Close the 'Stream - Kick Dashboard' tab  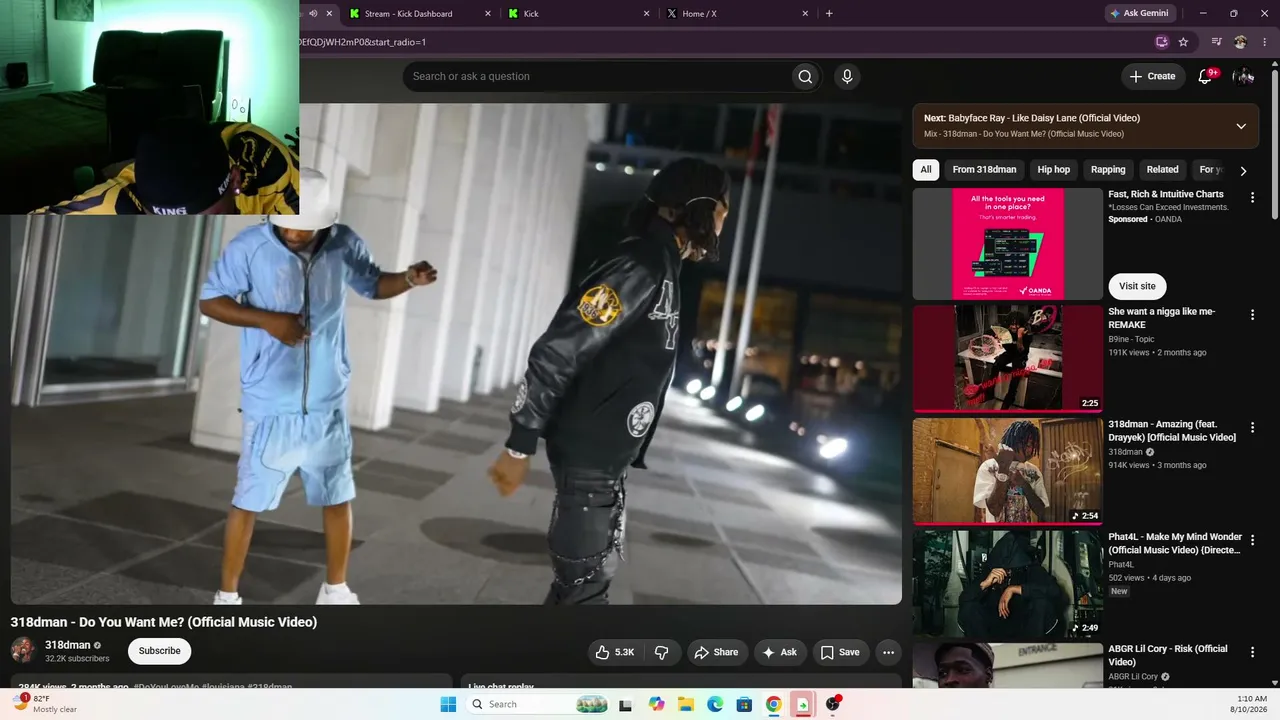click(488, 14)
